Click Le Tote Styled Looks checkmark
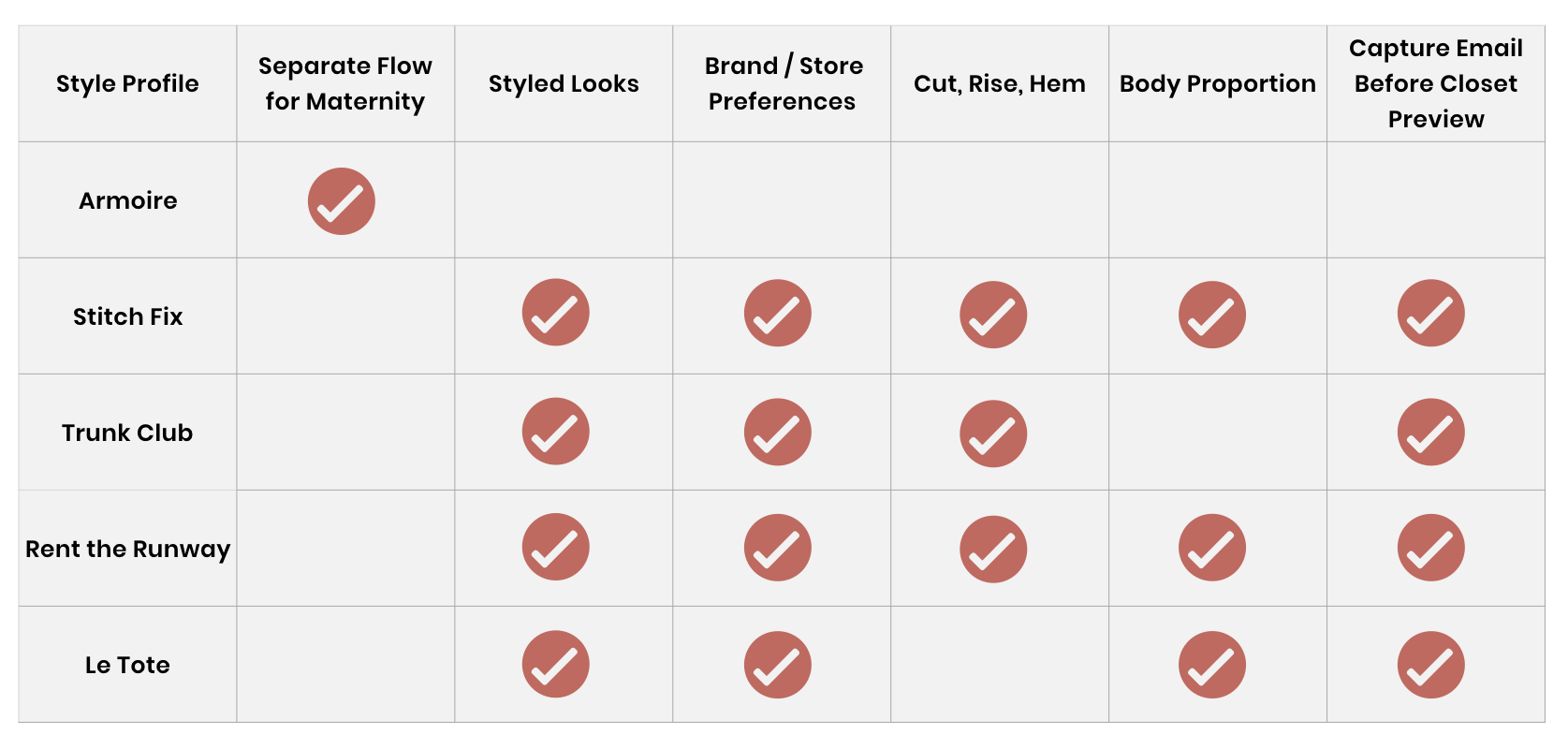The width and height of the screenshot is (1568, 749). click(x=556, y=664)
